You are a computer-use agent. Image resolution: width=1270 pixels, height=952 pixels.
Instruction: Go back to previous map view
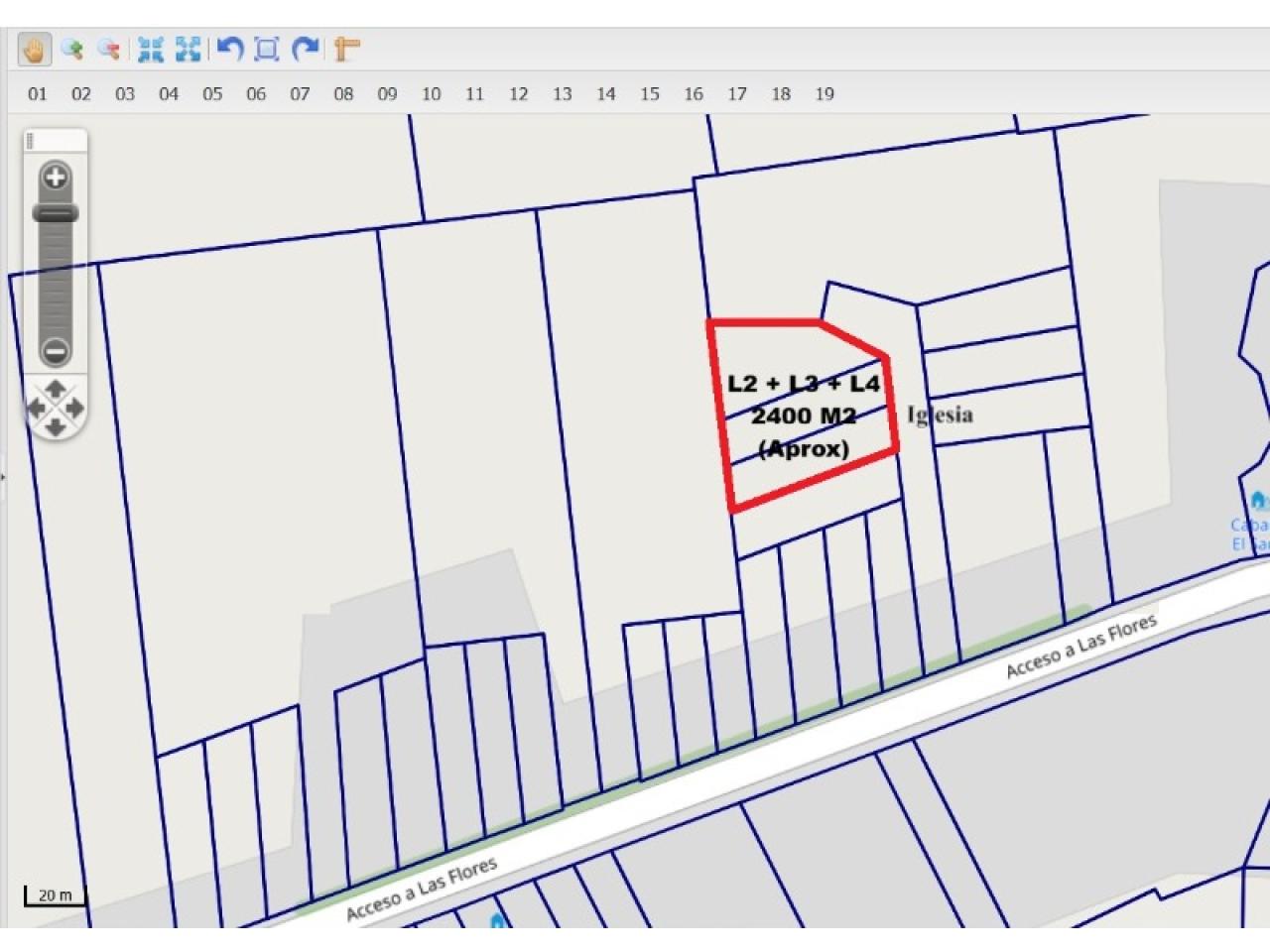tap(230, 49)
